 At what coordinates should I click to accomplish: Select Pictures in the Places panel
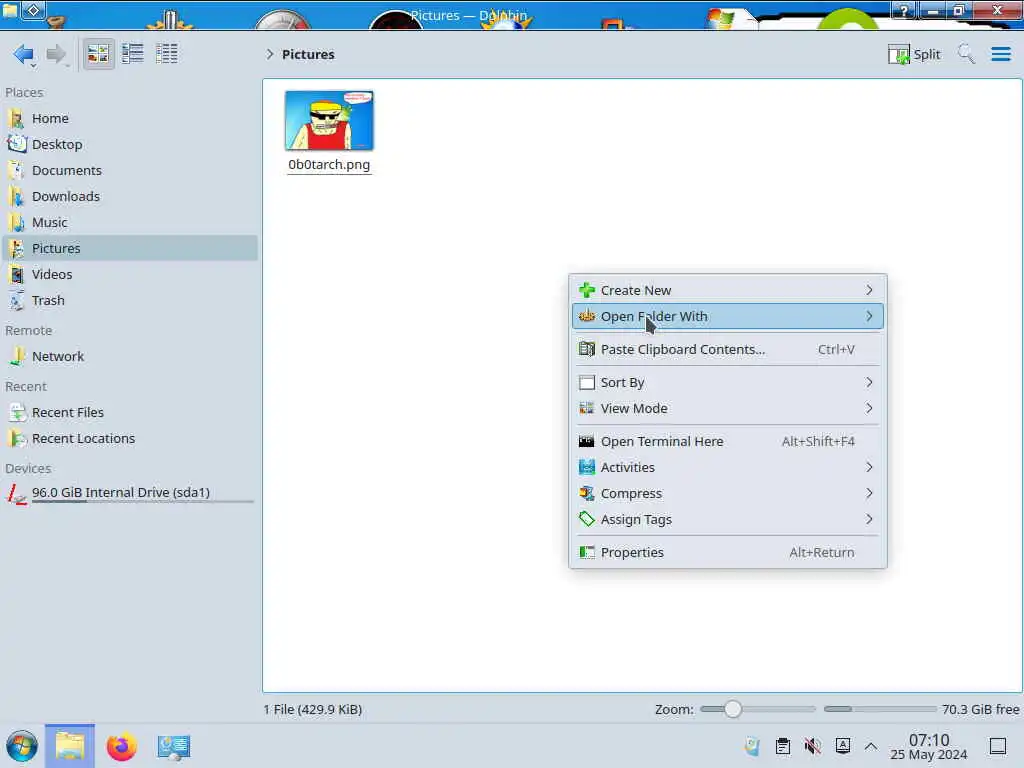pos(131,248)
